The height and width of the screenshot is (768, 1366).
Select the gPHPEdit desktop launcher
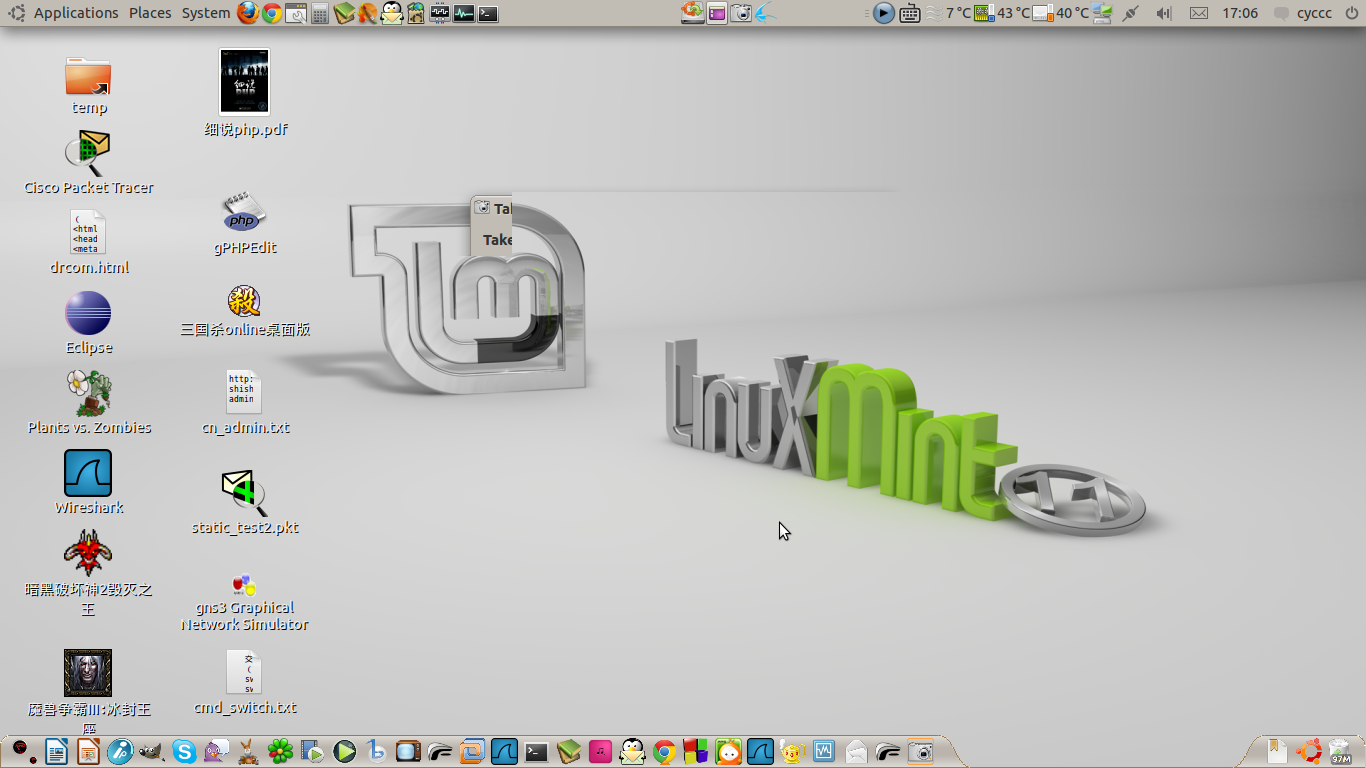point(245,222)
